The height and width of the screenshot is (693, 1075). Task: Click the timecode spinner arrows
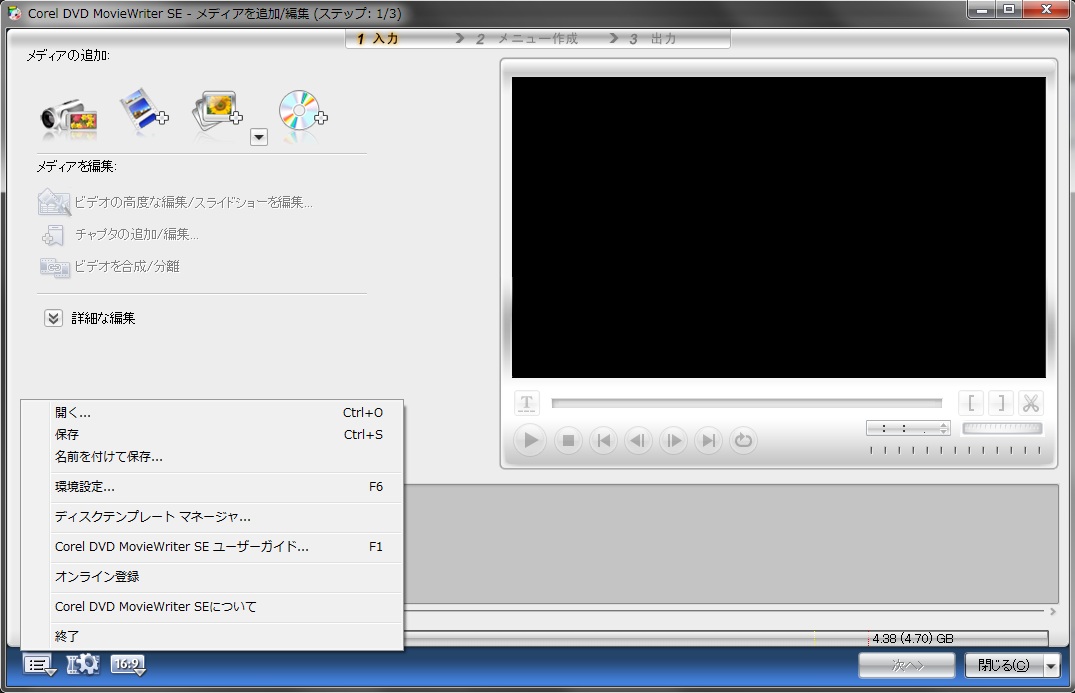click(944, 428)
